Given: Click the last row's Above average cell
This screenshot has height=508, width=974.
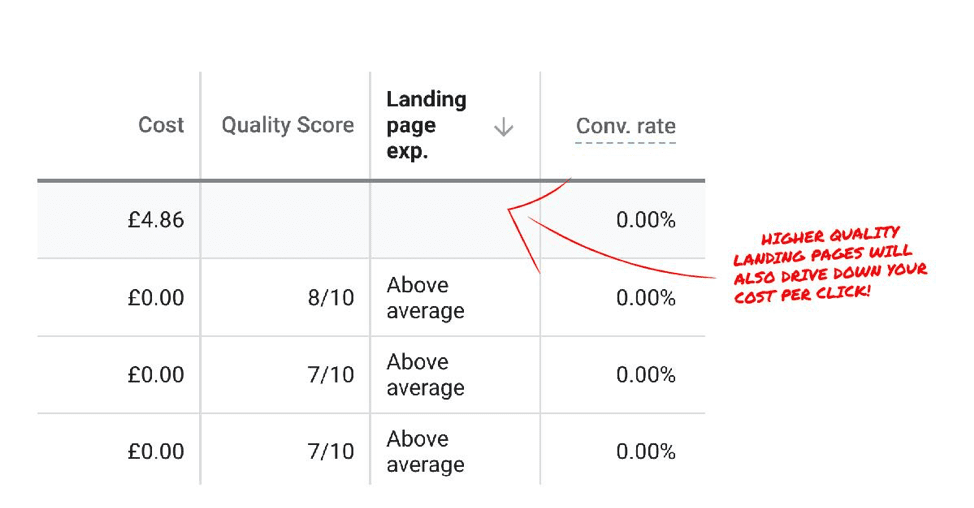Looking at the screenshot, I should point(426,451).
